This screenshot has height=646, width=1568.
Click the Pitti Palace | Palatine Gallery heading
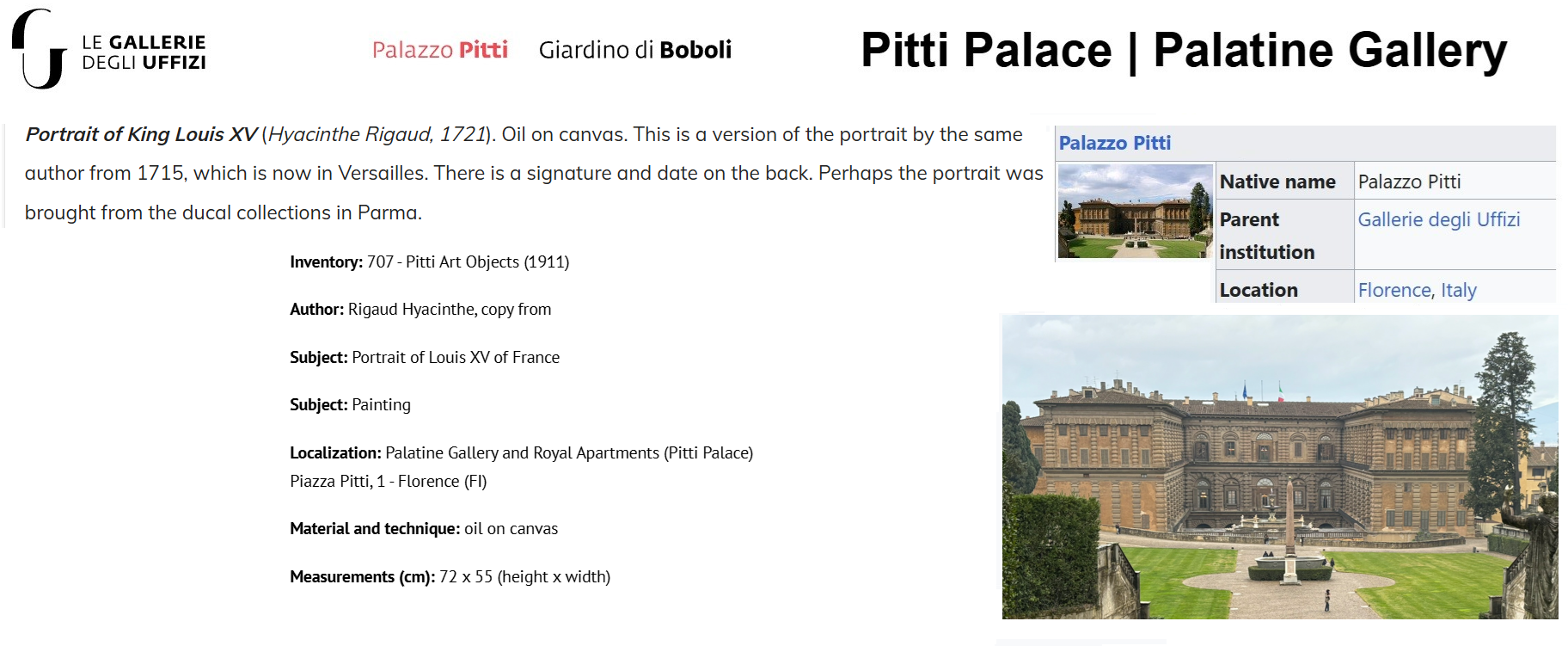(x=1183, y=51)
